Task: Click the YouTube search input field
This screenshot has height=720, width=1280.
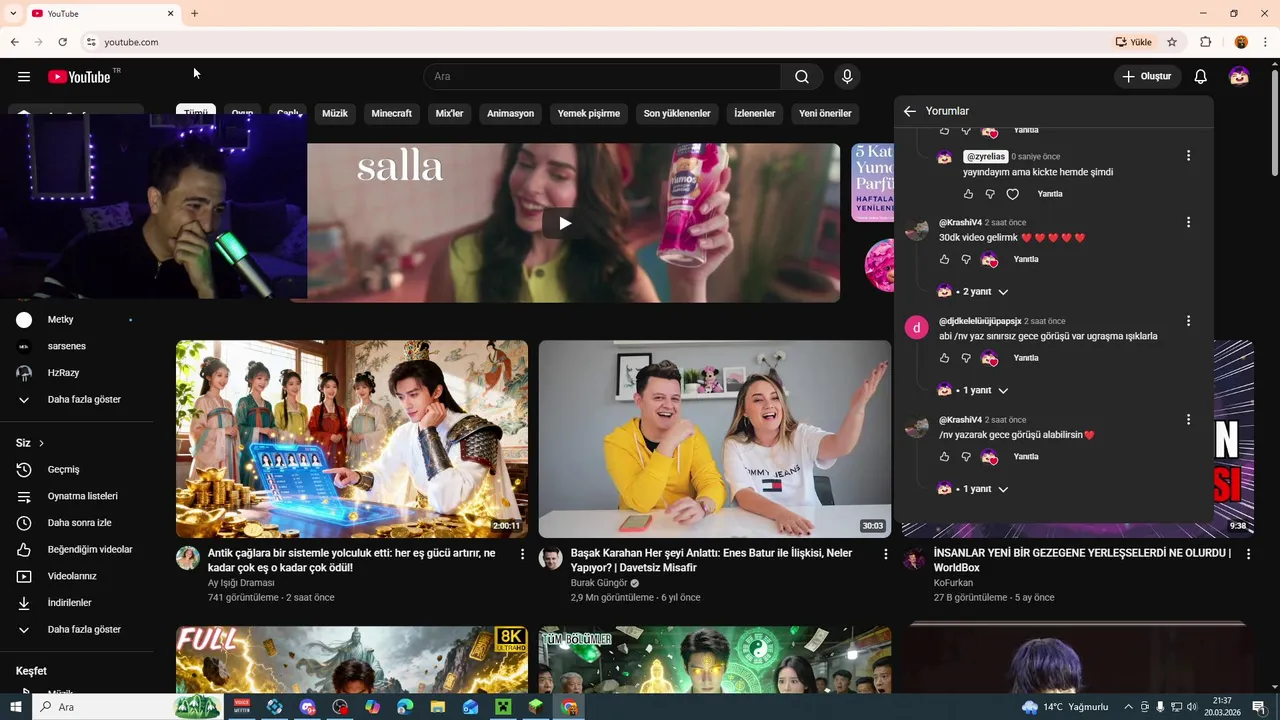Action: tap(602, 77)
